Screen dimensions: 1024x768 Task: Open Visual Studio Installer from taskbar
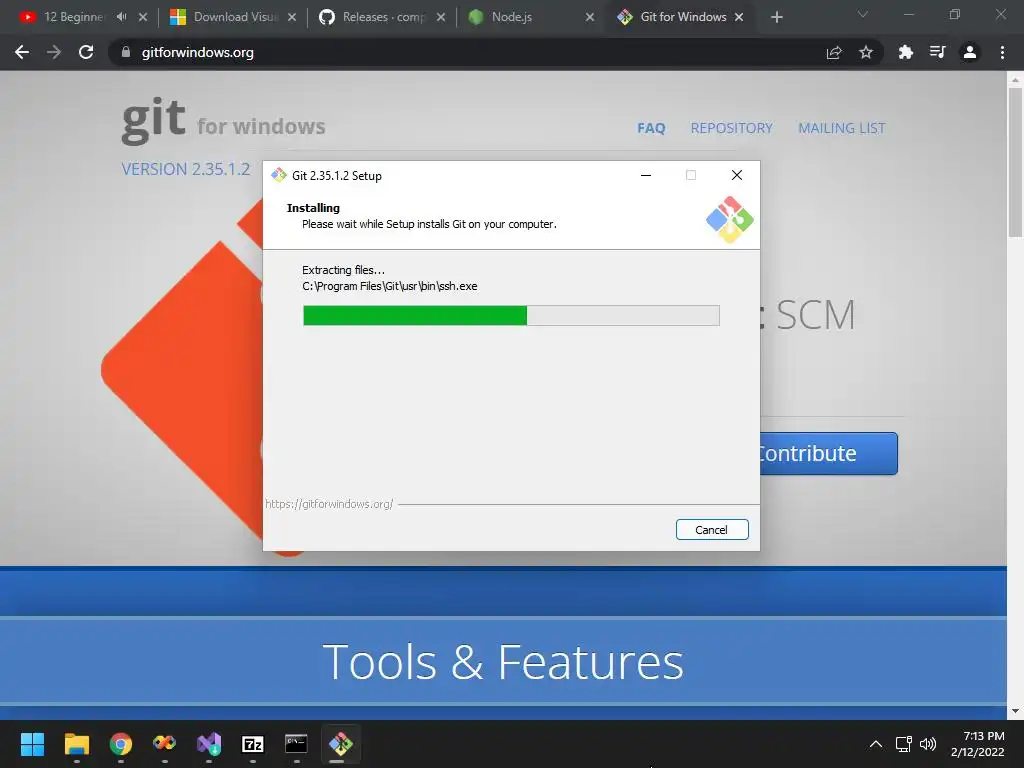209,744
